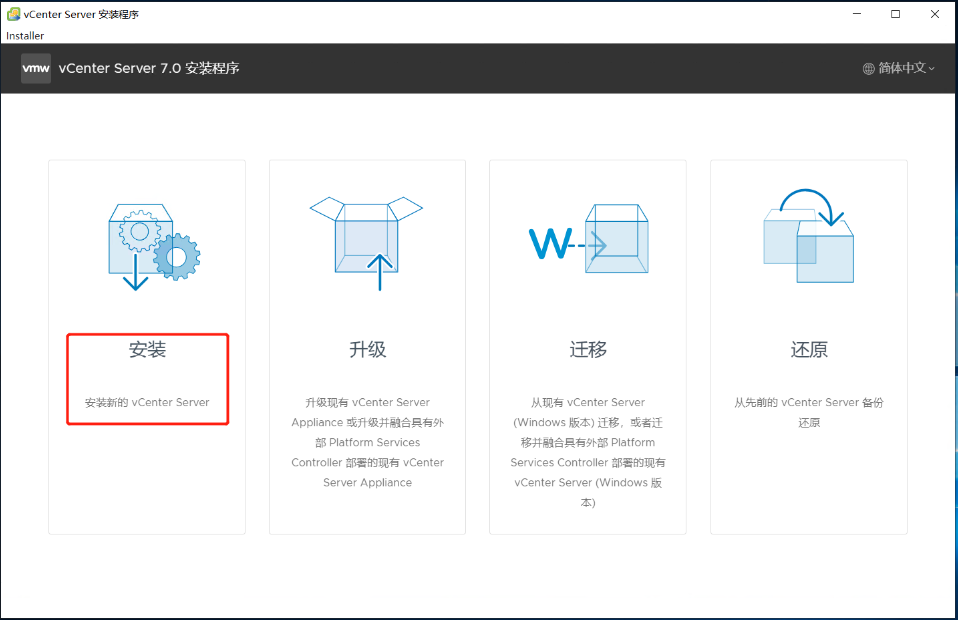Viewport: 958px width, 620px height.
Task: Click restore description 从先前的 vCenter Server 备份
Action: [809, 412]
